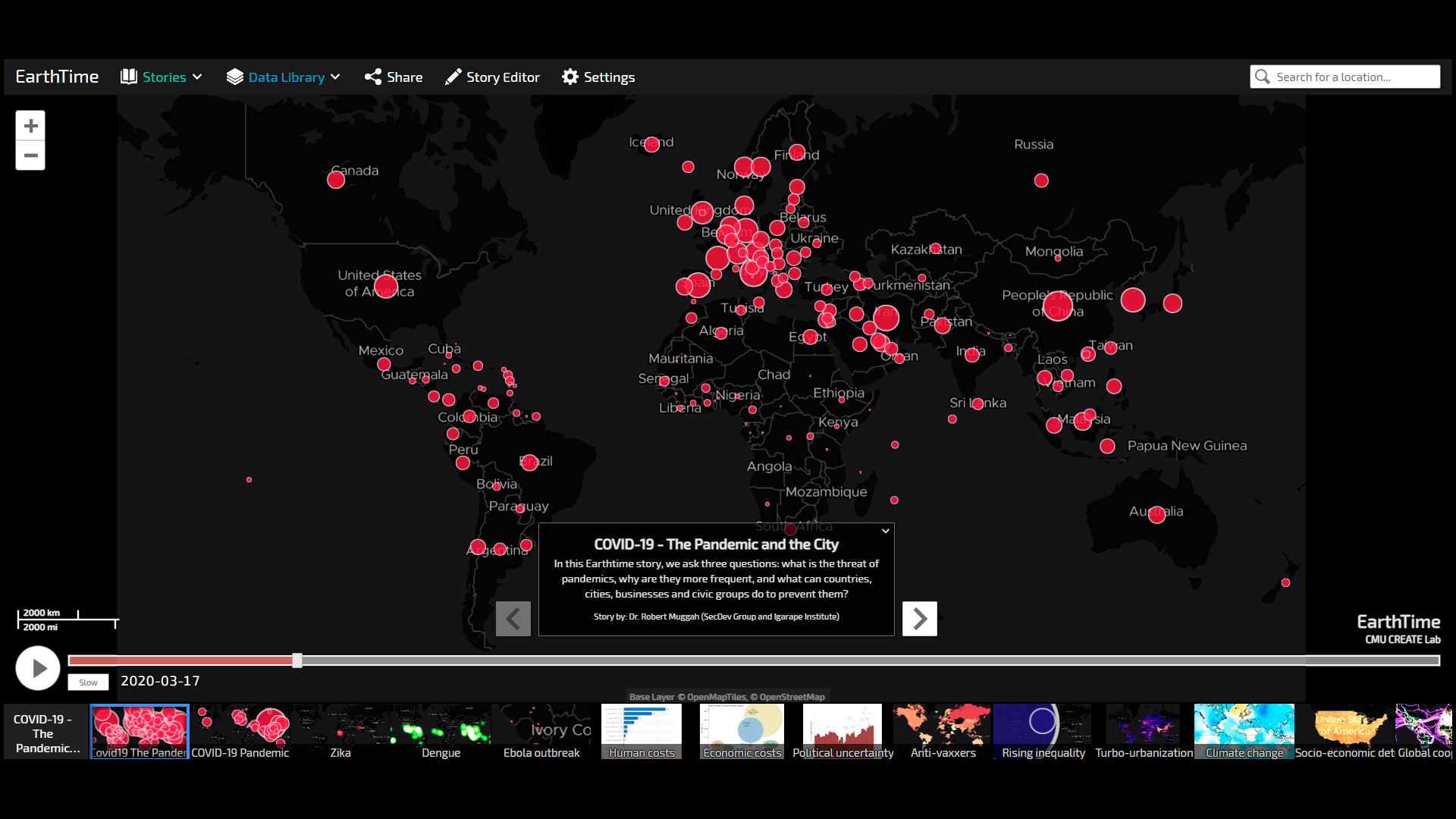Click the EarthTime logo title
Screen dimensions: 1456x819
pos(57,77)
